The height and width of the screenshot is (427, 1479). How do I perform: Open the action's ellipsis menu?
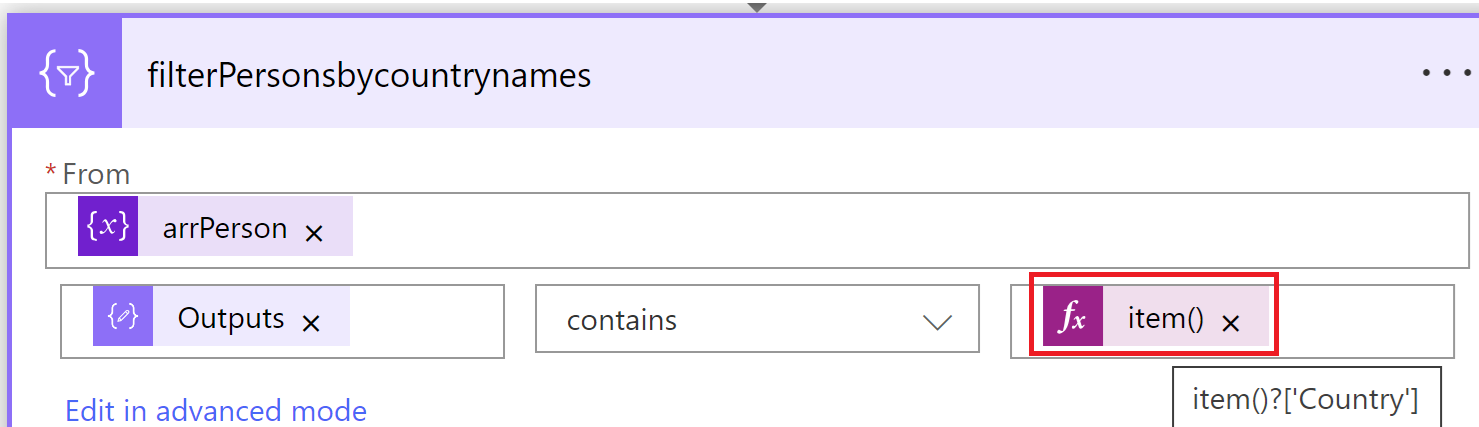click(1446, 75)
